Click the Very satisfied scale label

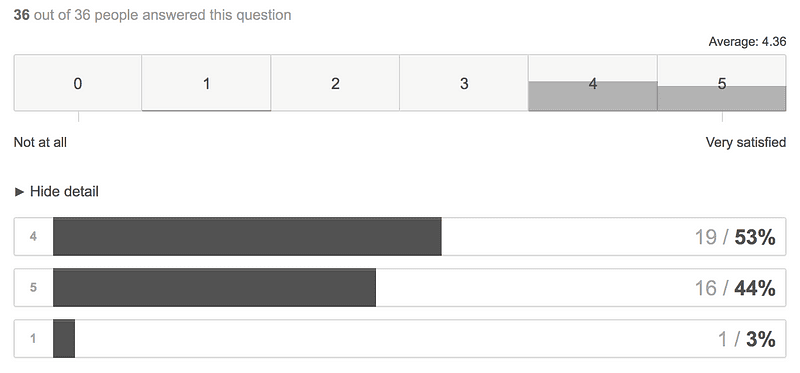[745, 142]
